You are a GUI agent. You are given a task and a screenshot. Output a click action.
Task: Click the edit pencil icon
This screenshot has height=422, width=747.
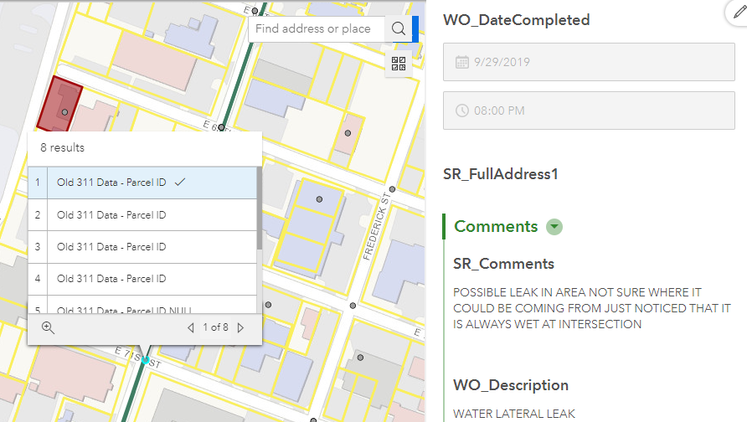tap(735, 11)
